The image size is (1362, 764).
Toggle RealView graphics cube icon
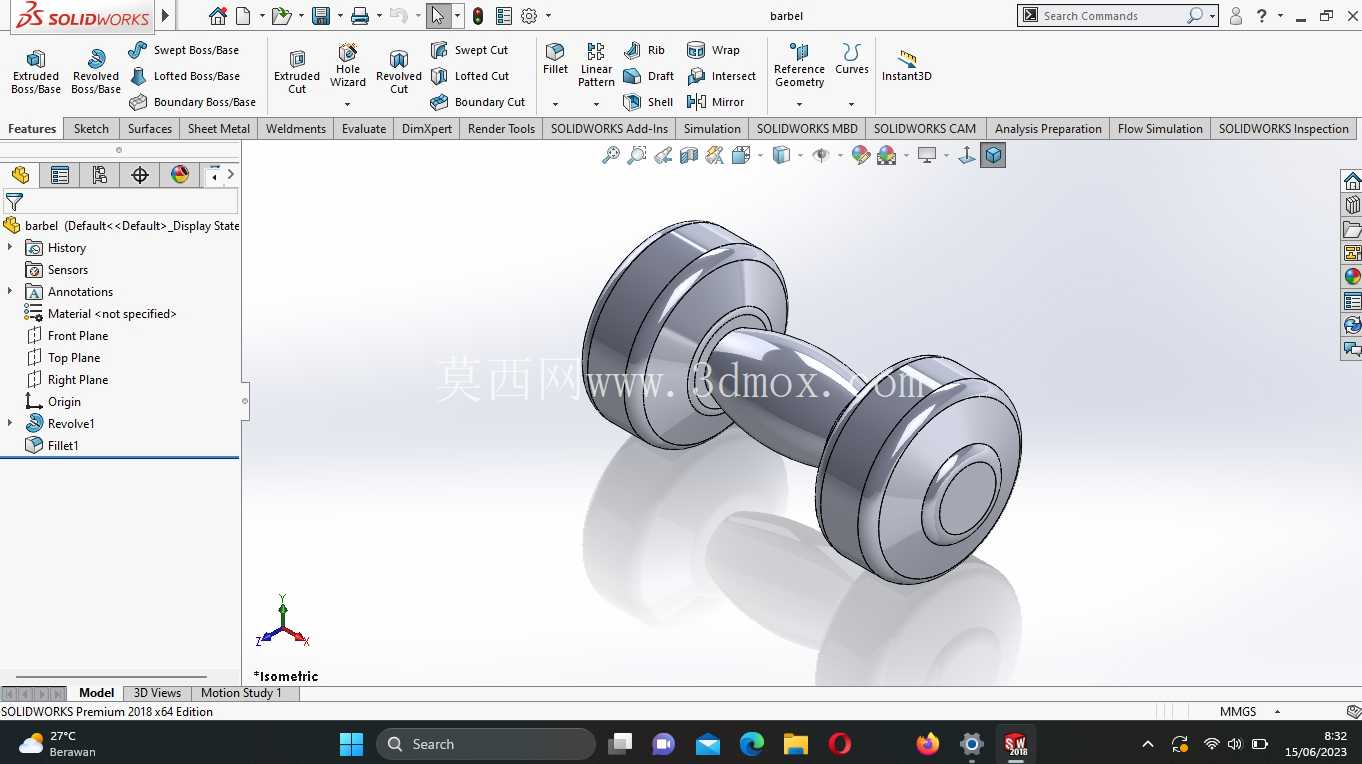993,155
